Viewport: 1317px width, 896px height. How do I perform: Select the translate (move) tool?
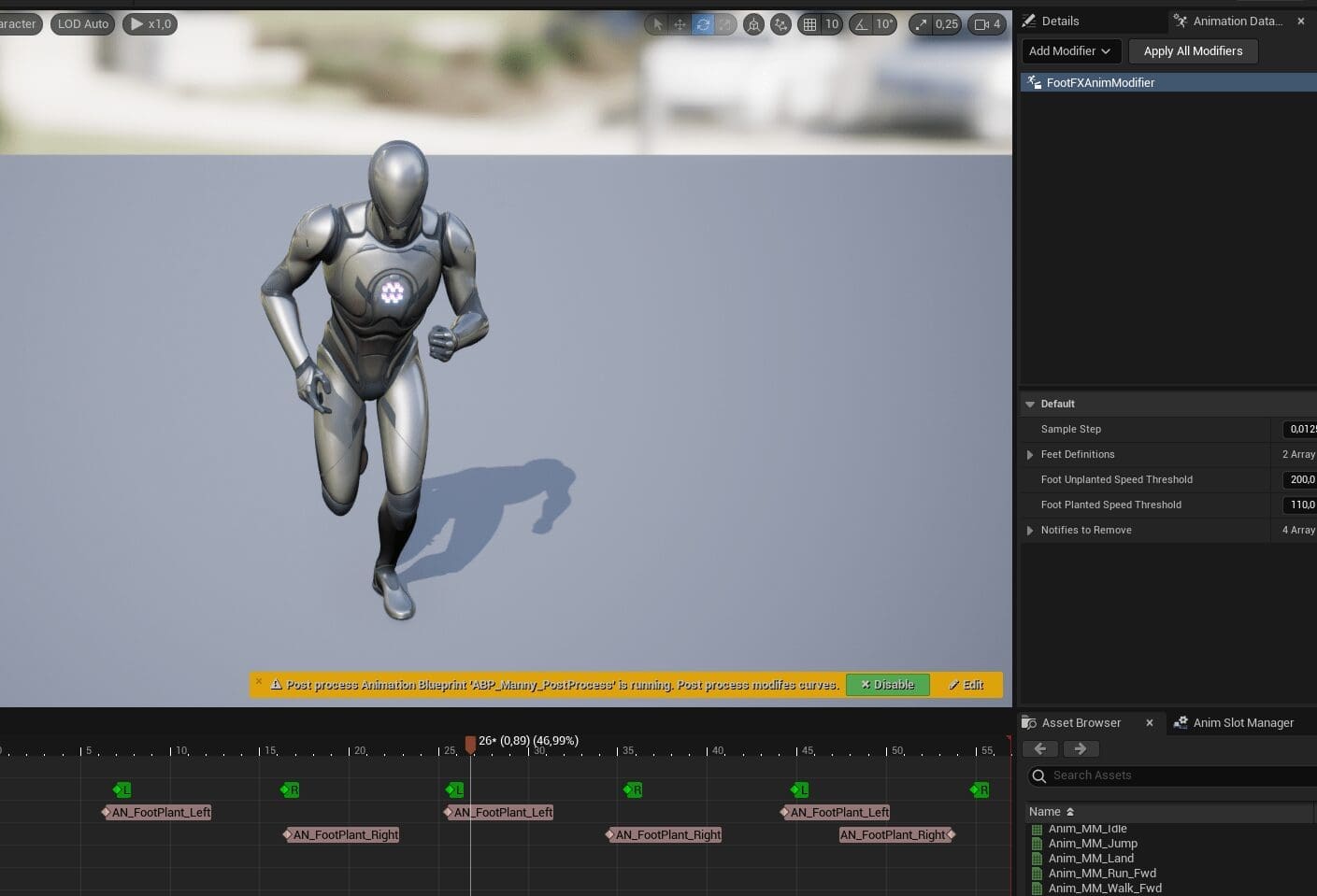pyautogui.click(x=680, y=24)
